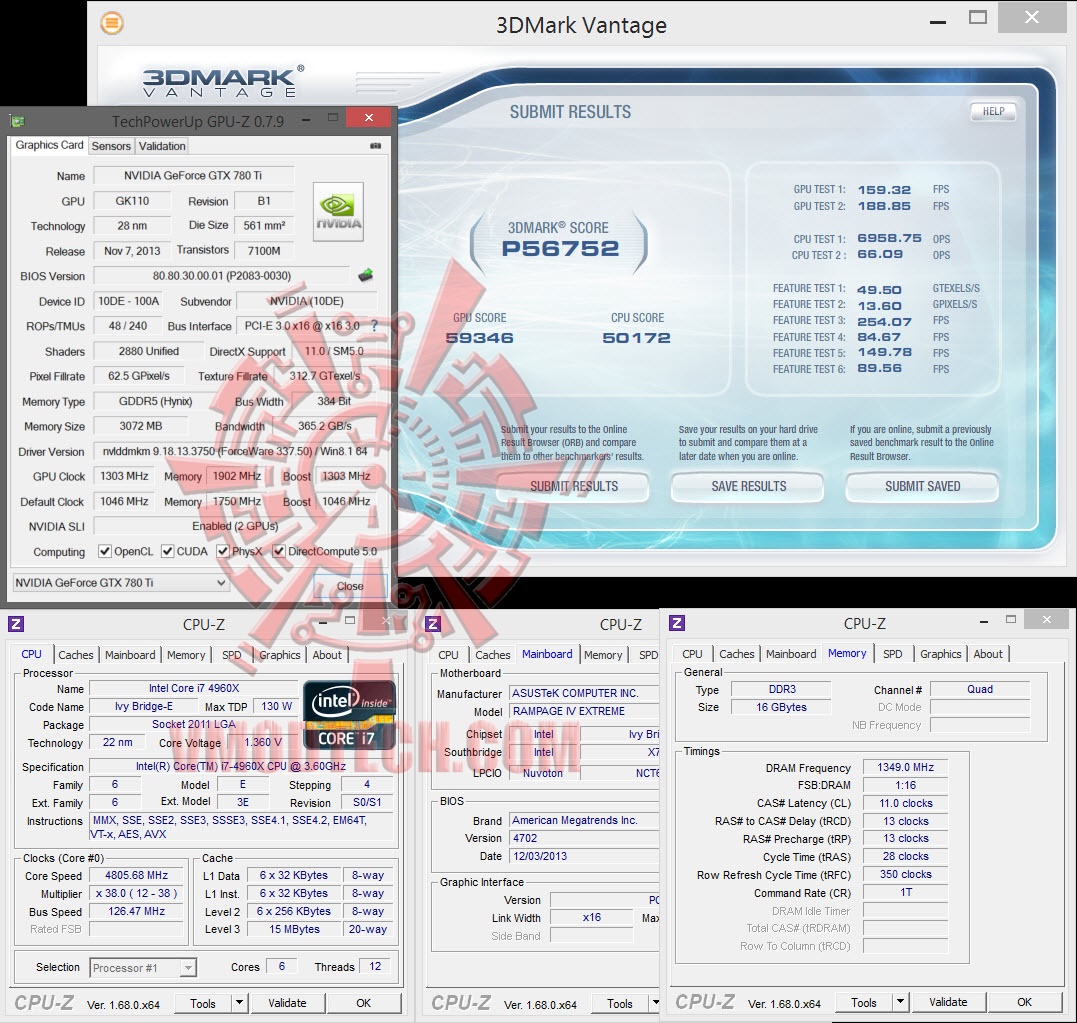Image resolution: width=1077 pixels, height=1023 pixels.
Task: Click the SUBMIT SAVED button
Action: [x=922, y=486]
